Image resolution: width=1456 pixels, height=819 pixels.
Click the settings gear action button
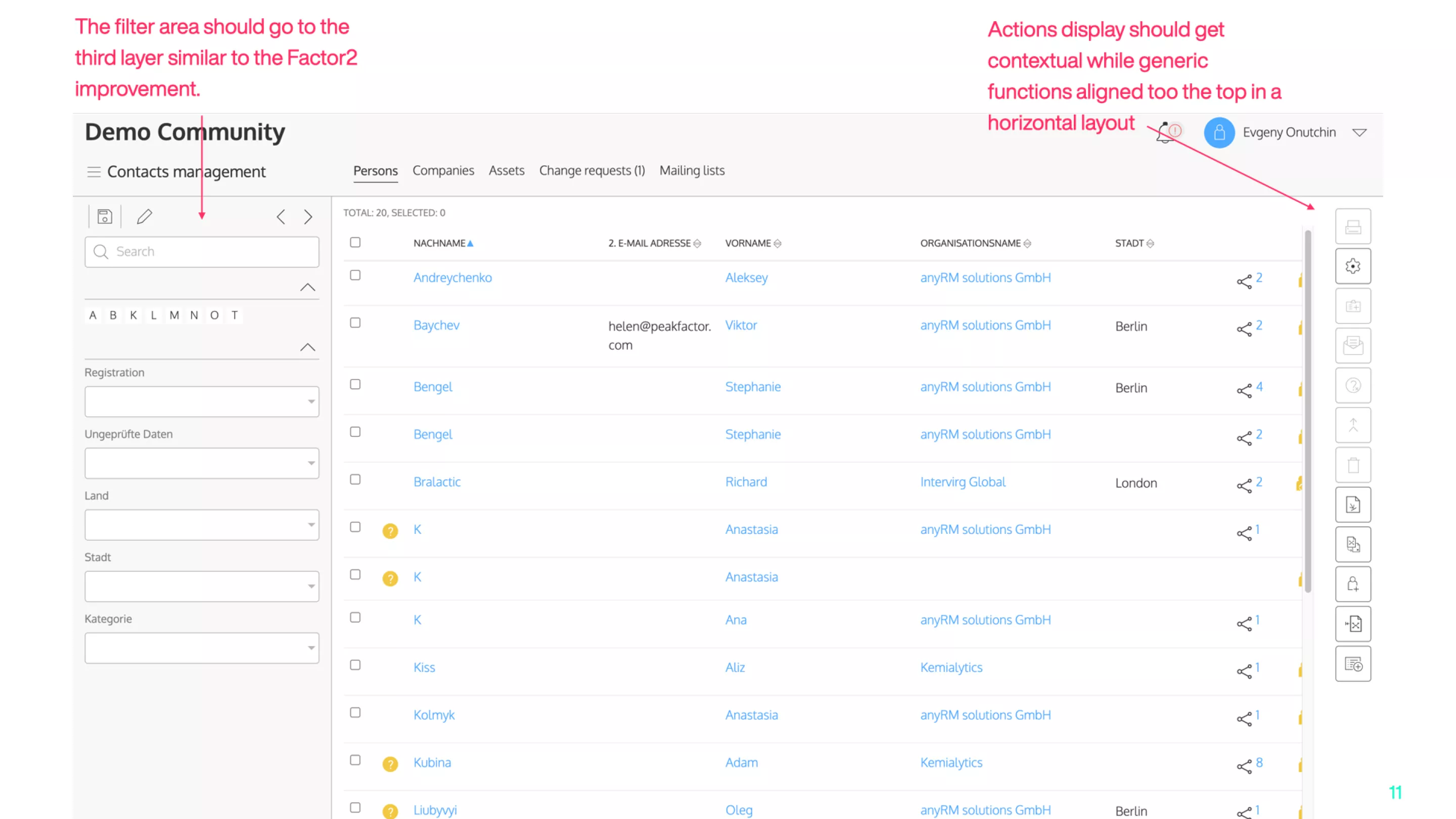click(x=1352, y=266)
